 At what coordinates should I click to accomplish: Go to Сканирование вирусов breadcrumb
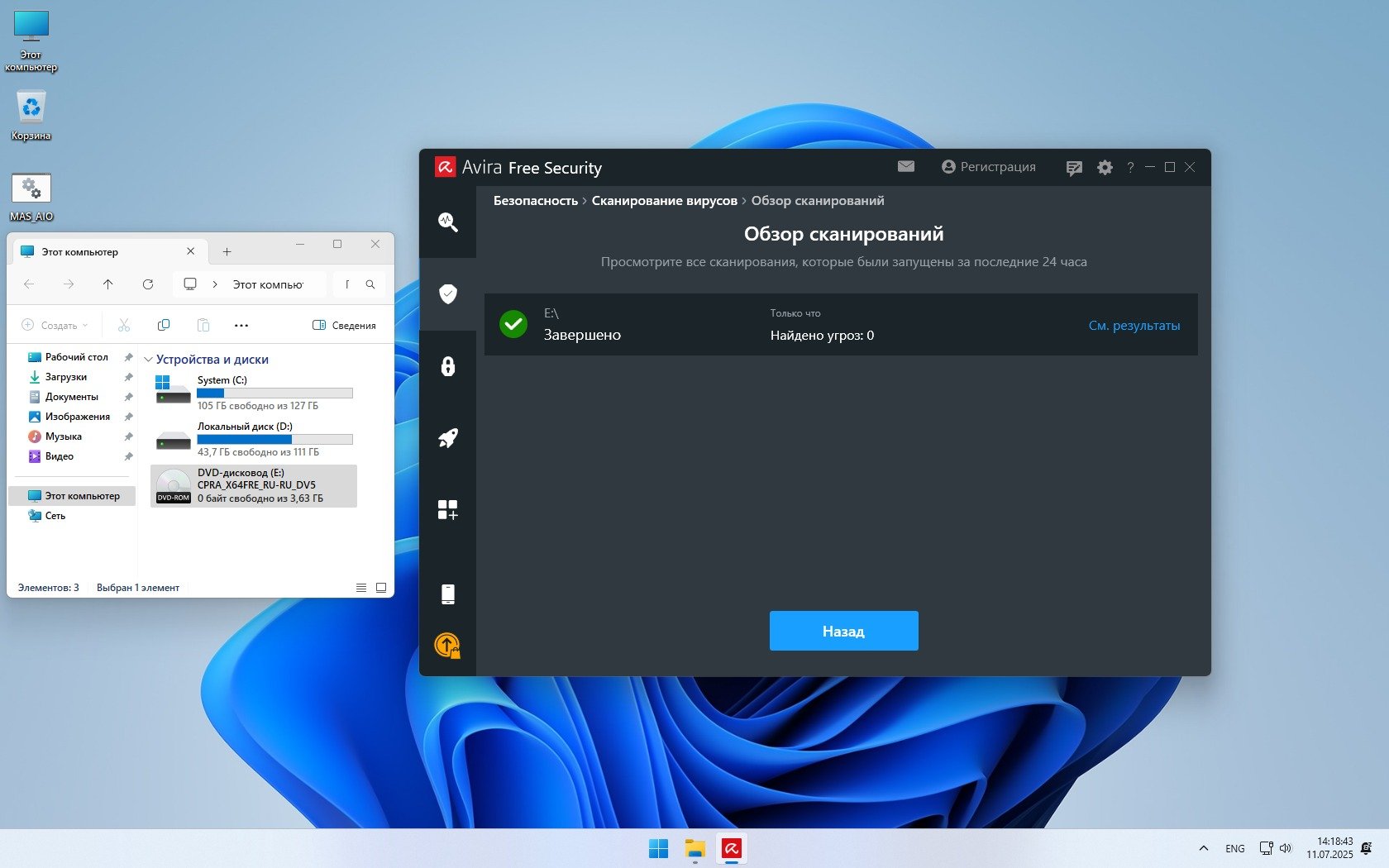pos(665,201)
